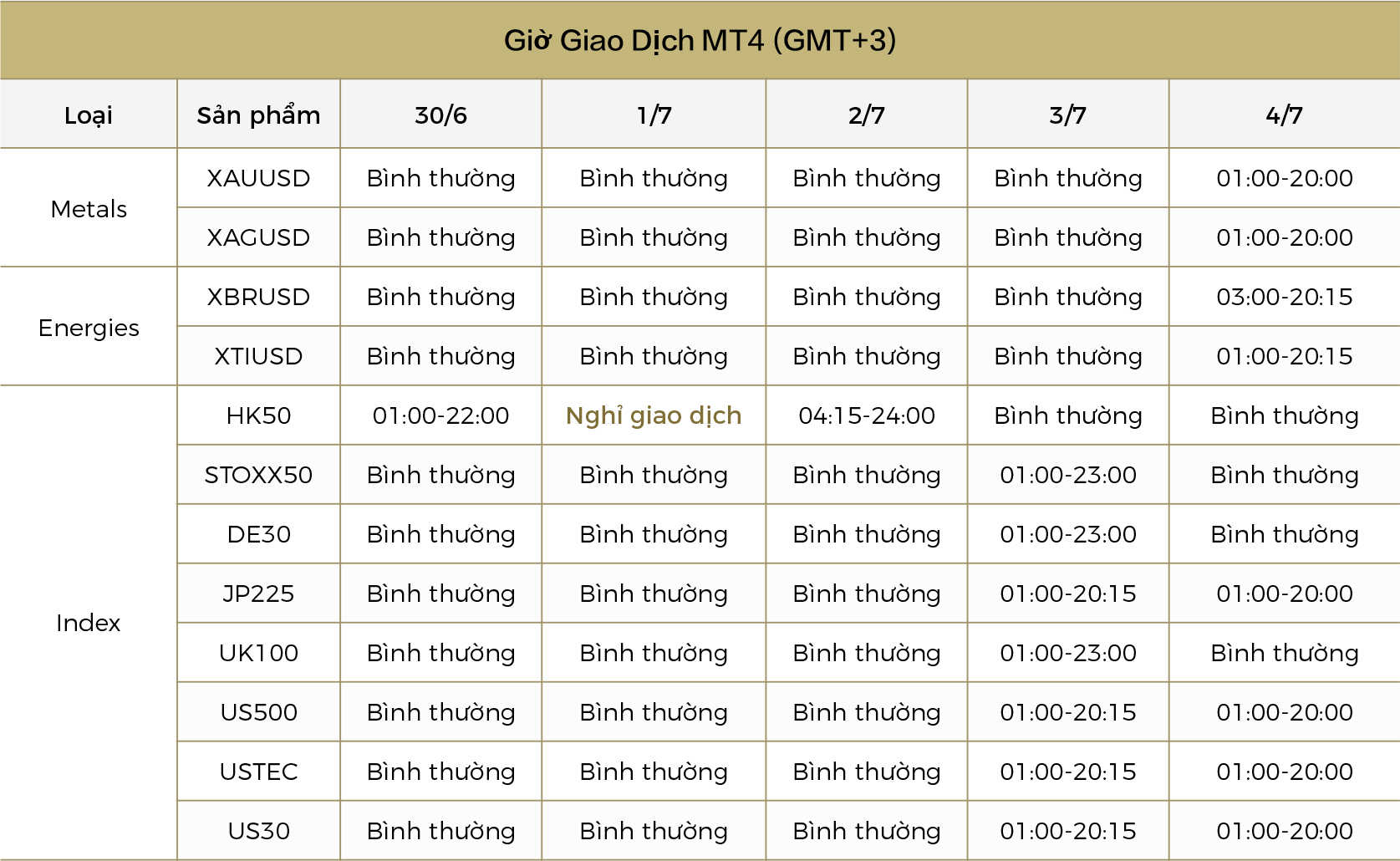Select the Index category cell
Image resolution: width=1400 pixels, height=861 pixels.
click(x=89, y=623)
